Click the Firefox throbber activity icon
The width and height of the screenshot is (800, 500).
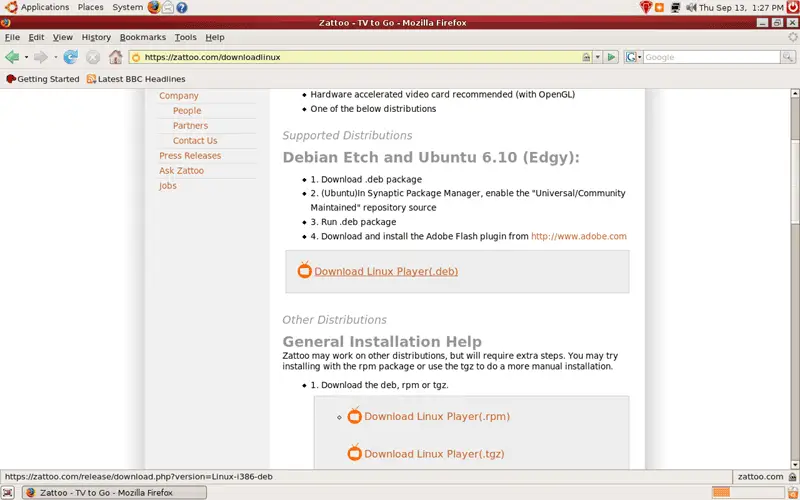[792, 37]
